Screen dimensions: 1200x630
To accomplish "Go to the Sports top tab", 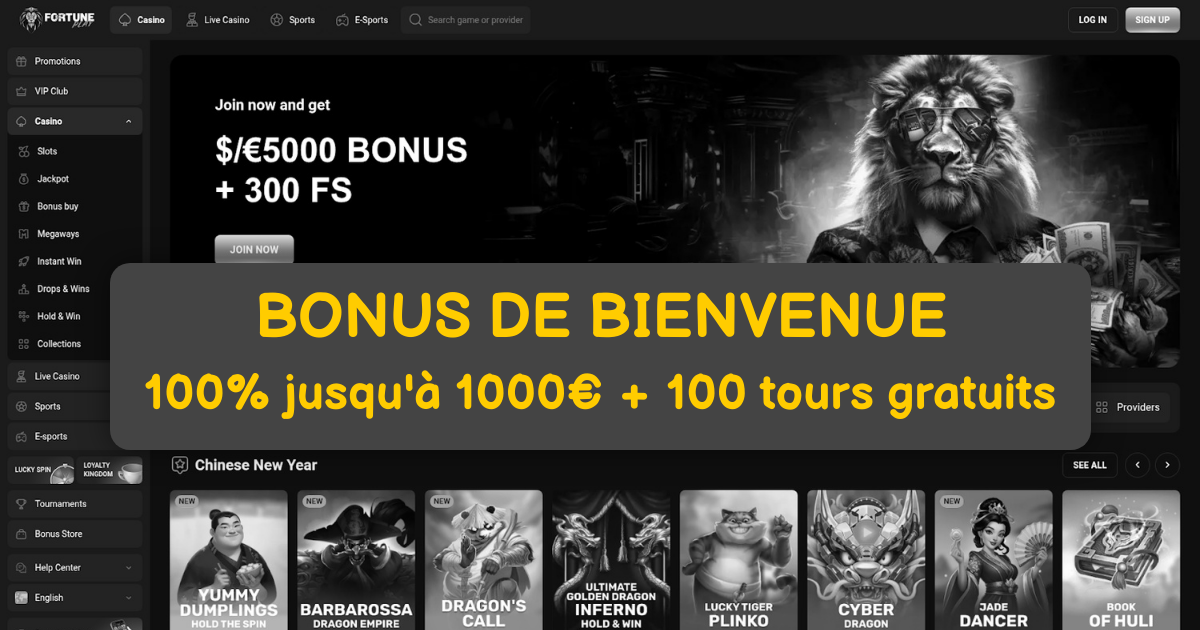I will [x=292, y=20].
